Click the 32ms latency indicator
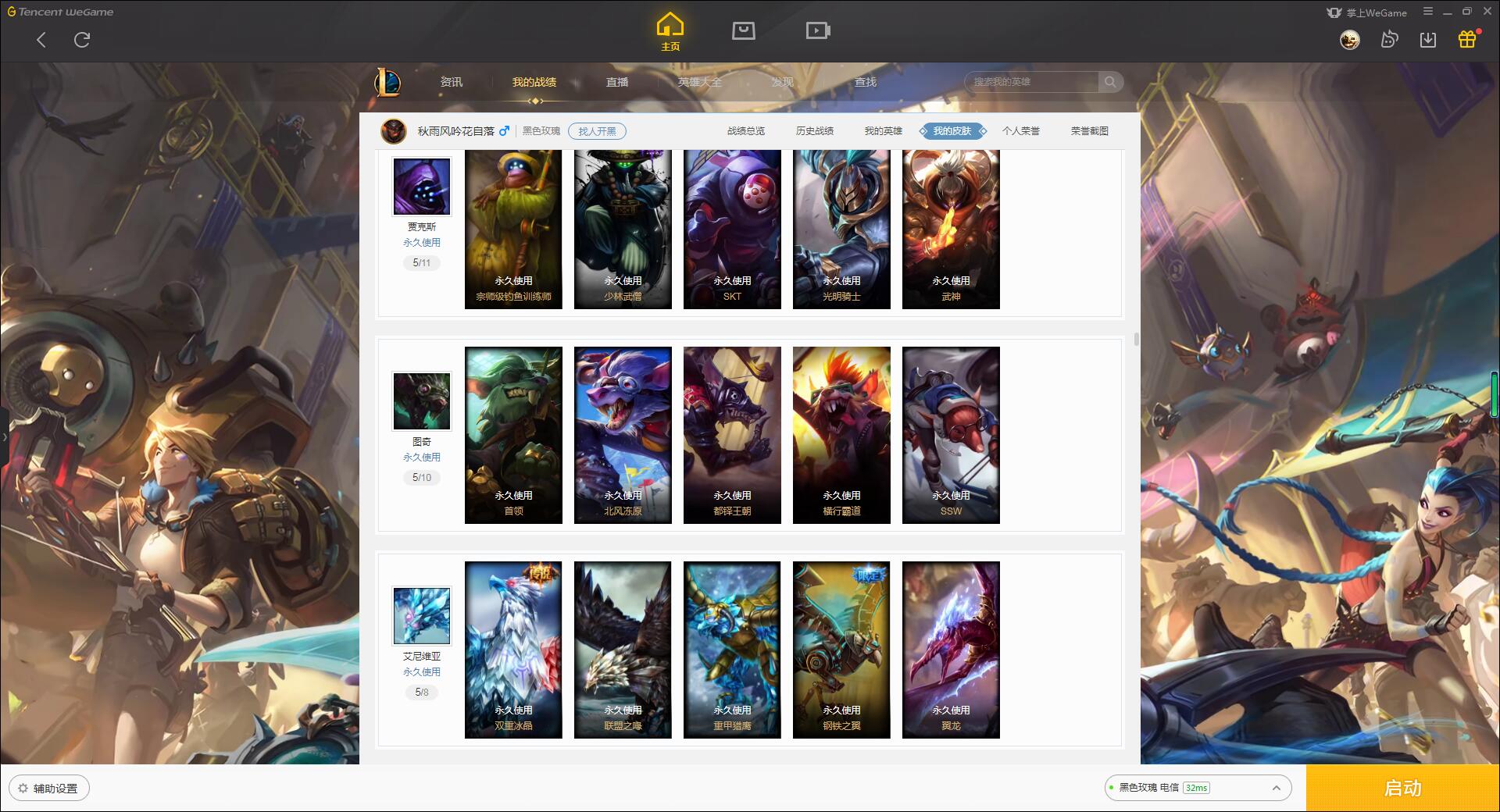Image resolution: width=1500 pixels, height=812 pixels. click(1196, 788)
